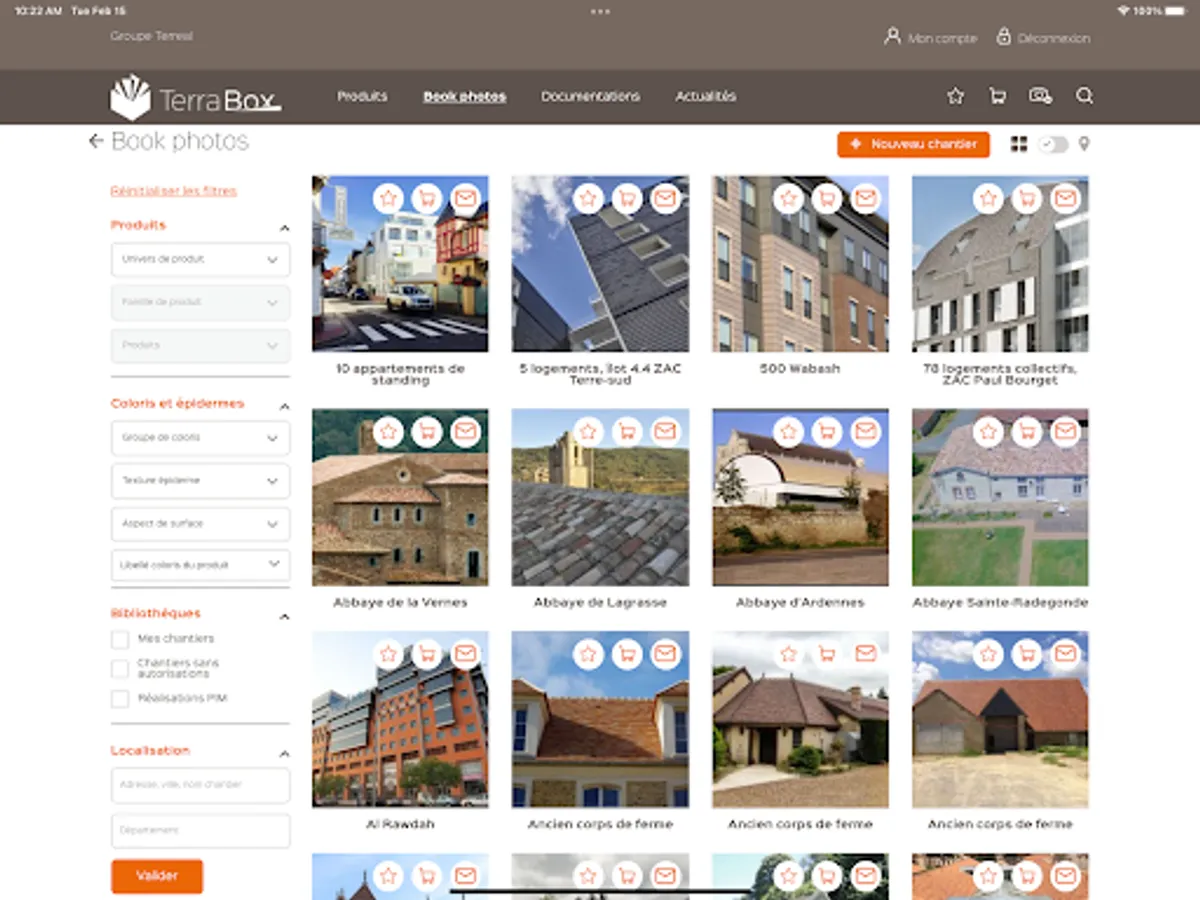Email the 78 logements collectifs photo
Viewport: 1200px width, 900px height.
[1065, 198]
